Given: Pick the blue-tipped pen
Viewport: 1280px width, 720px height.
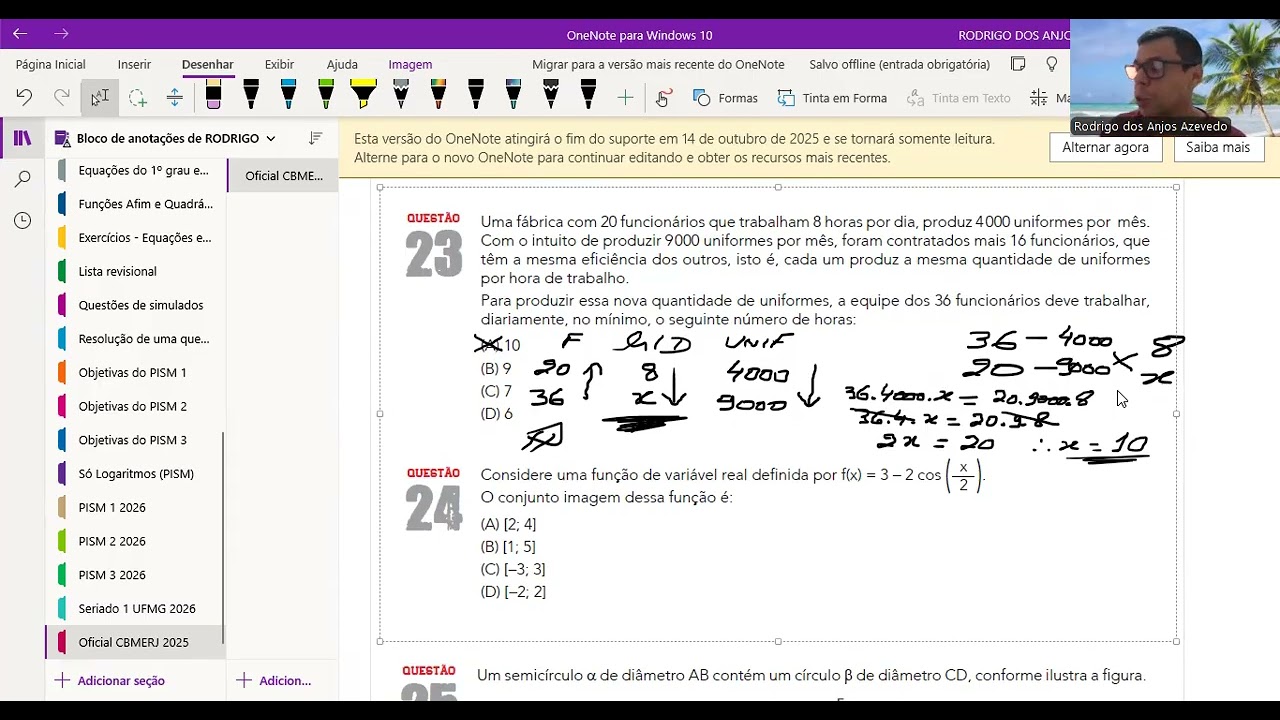Looking at the screenshot, I should tap(288, 95).
